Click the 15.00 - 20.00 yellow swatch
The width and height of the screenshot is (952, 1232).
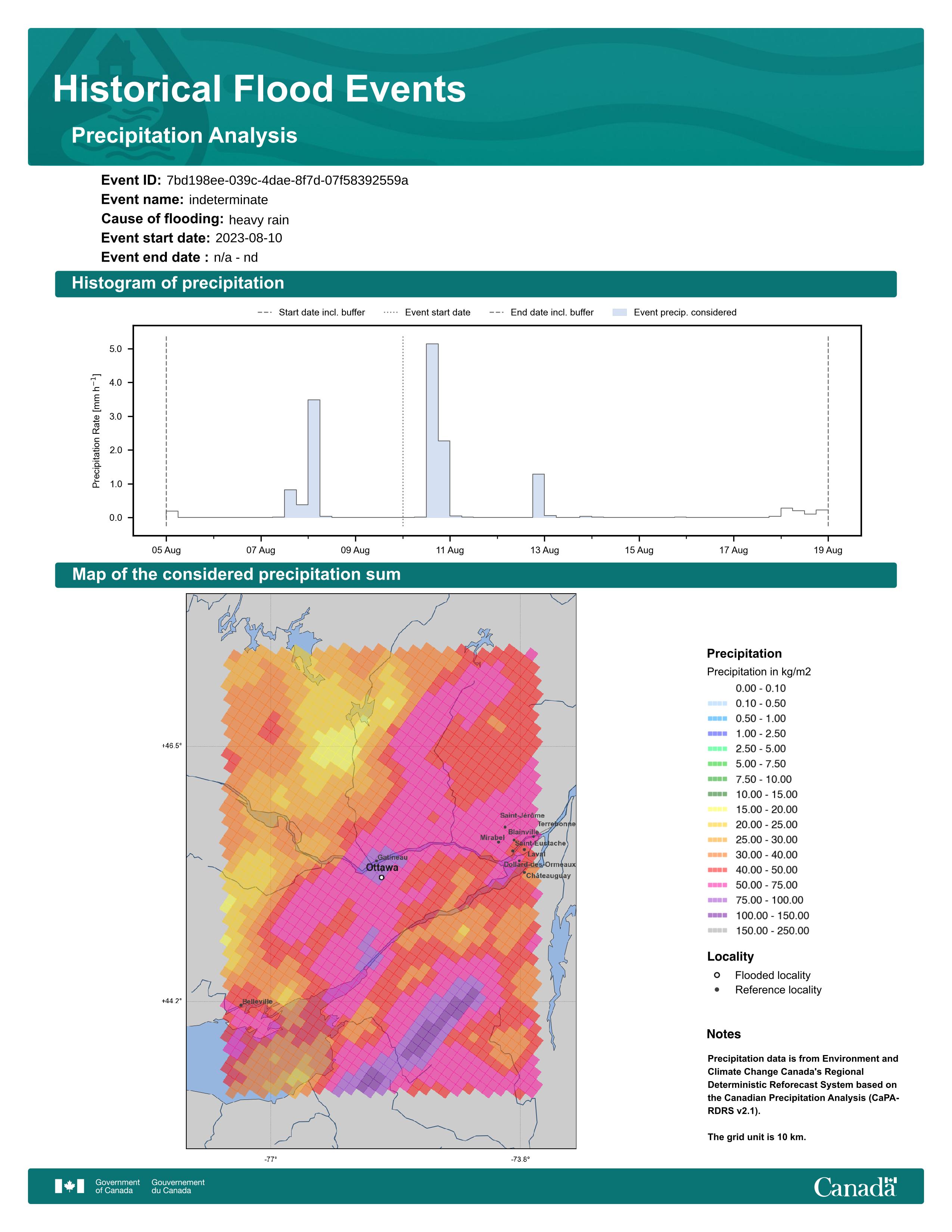[717, 809]
